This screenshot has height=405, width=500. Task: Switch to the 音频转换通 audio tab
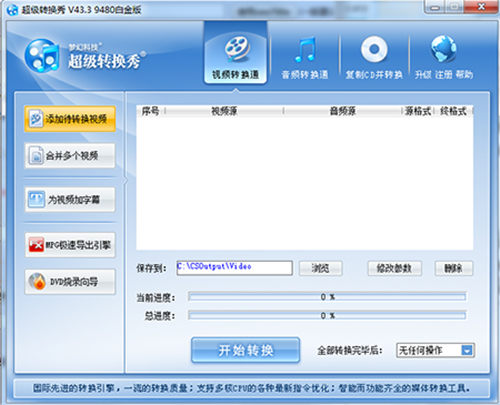[x=304, y=57]
